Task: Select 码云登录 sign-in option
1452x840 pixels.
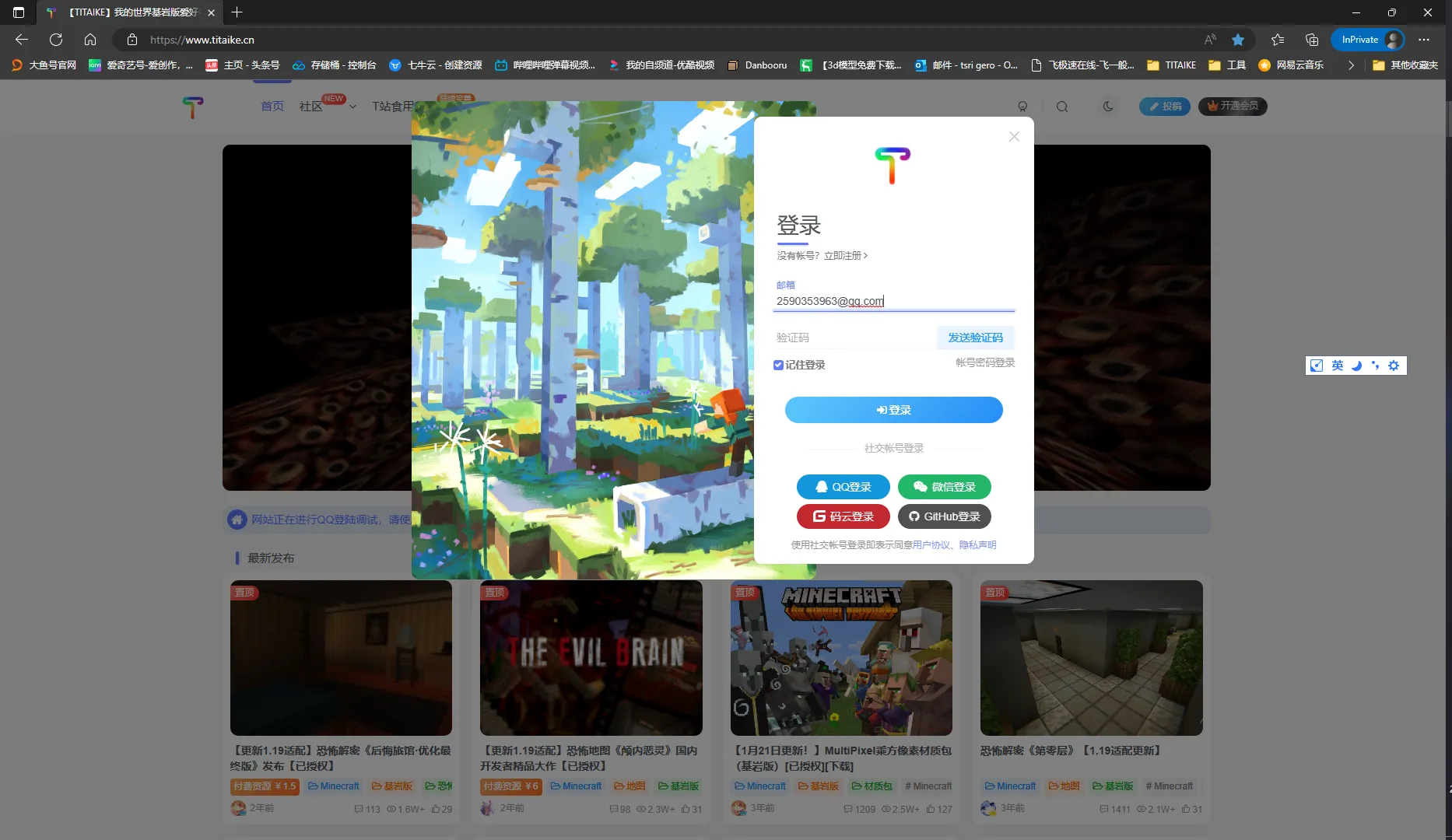Action: 843,516
